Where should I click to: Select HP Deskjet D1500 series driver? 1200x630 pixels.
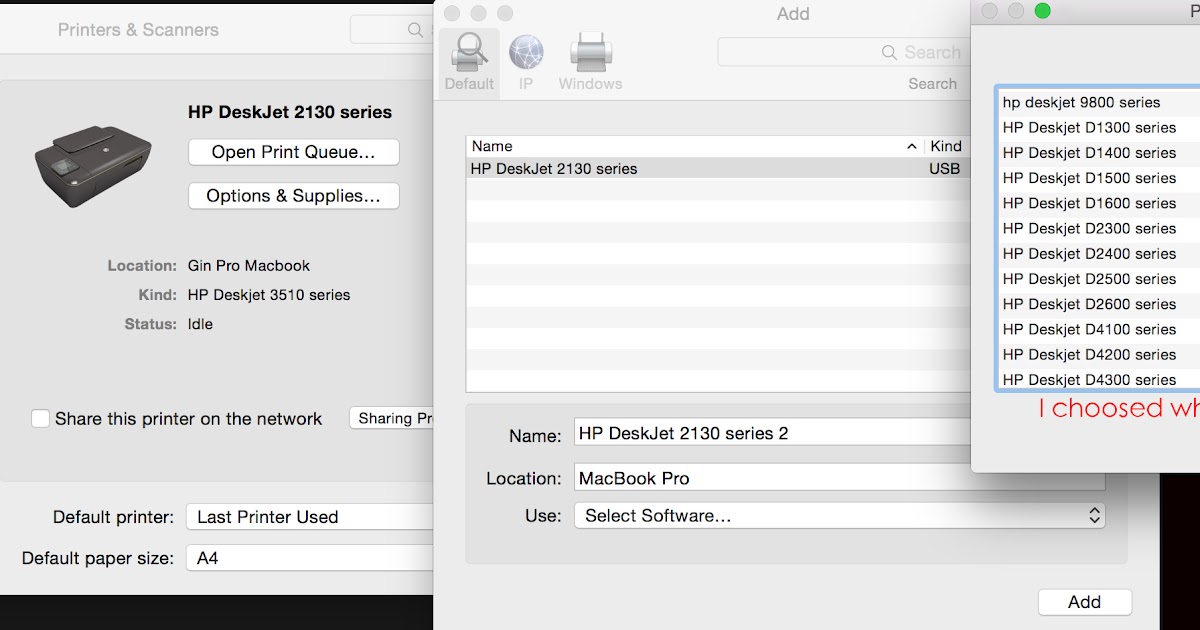pos(1100,178)
